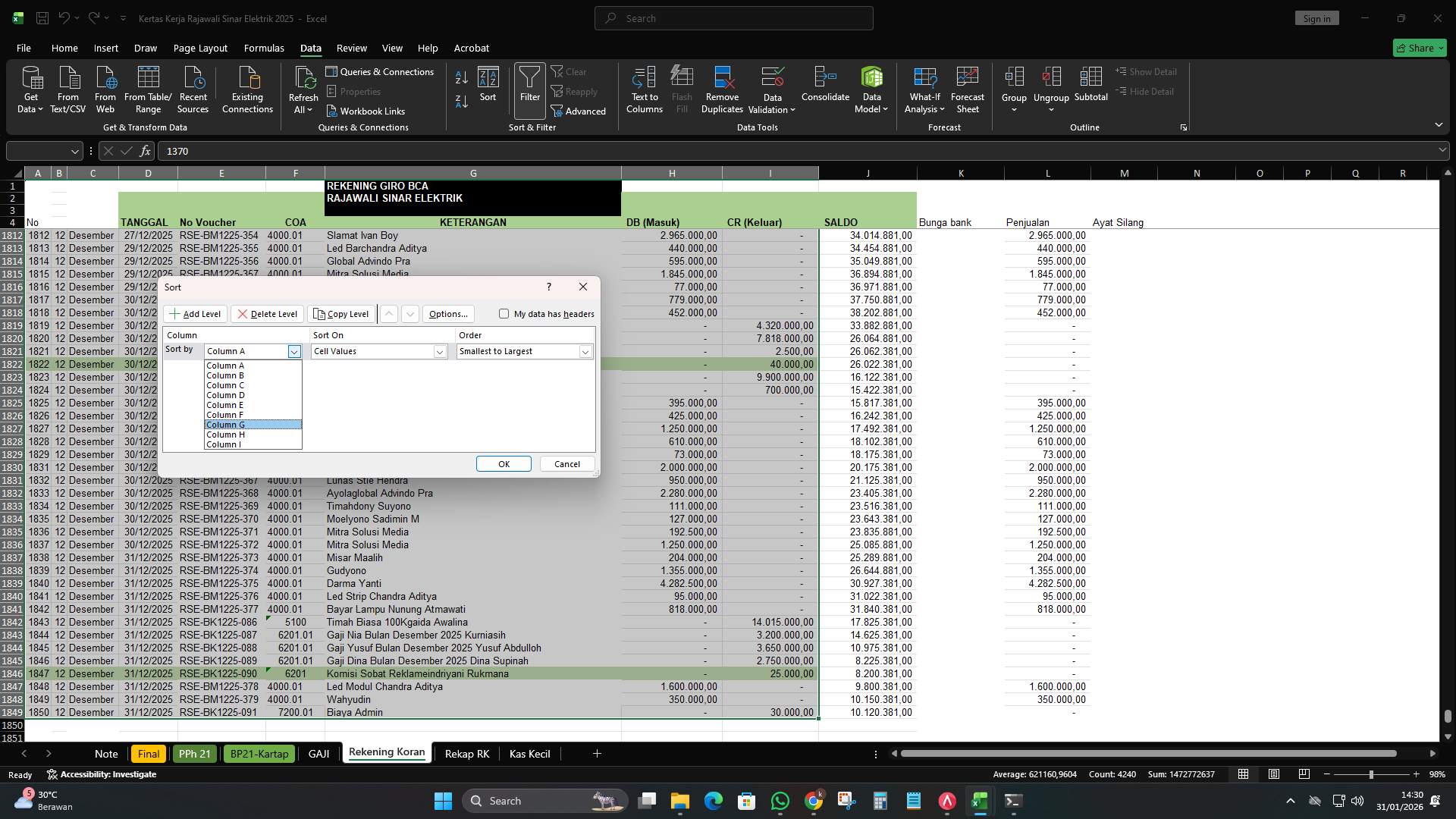Screen dimensions: 1456x819
Task: Open Excel from the taskbar
Action: pyautogui.click(x=981, y=800)
